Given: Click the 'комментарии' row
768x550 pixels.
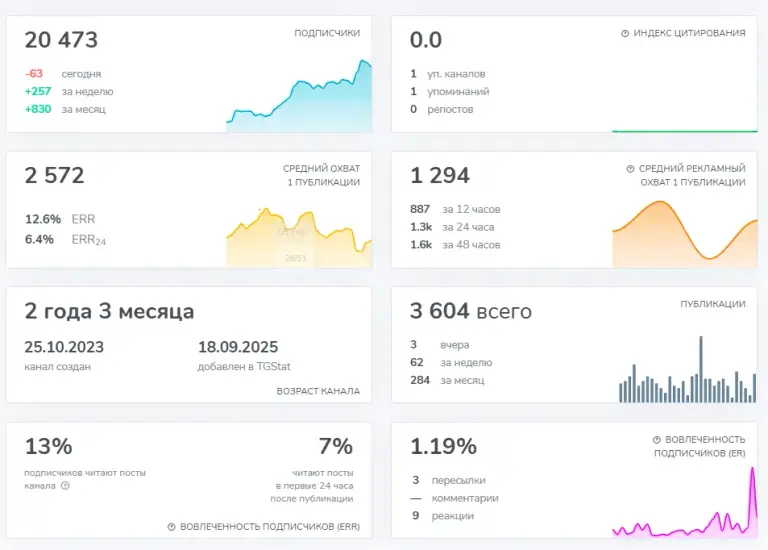Looking at the screenshot, I should coord(454,498).
